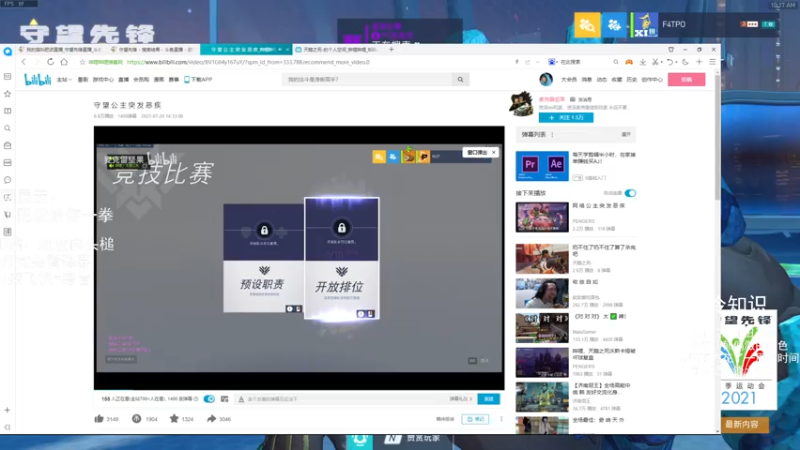
Task: Select the 开放排位 card in the video
Action: (341, 259)
